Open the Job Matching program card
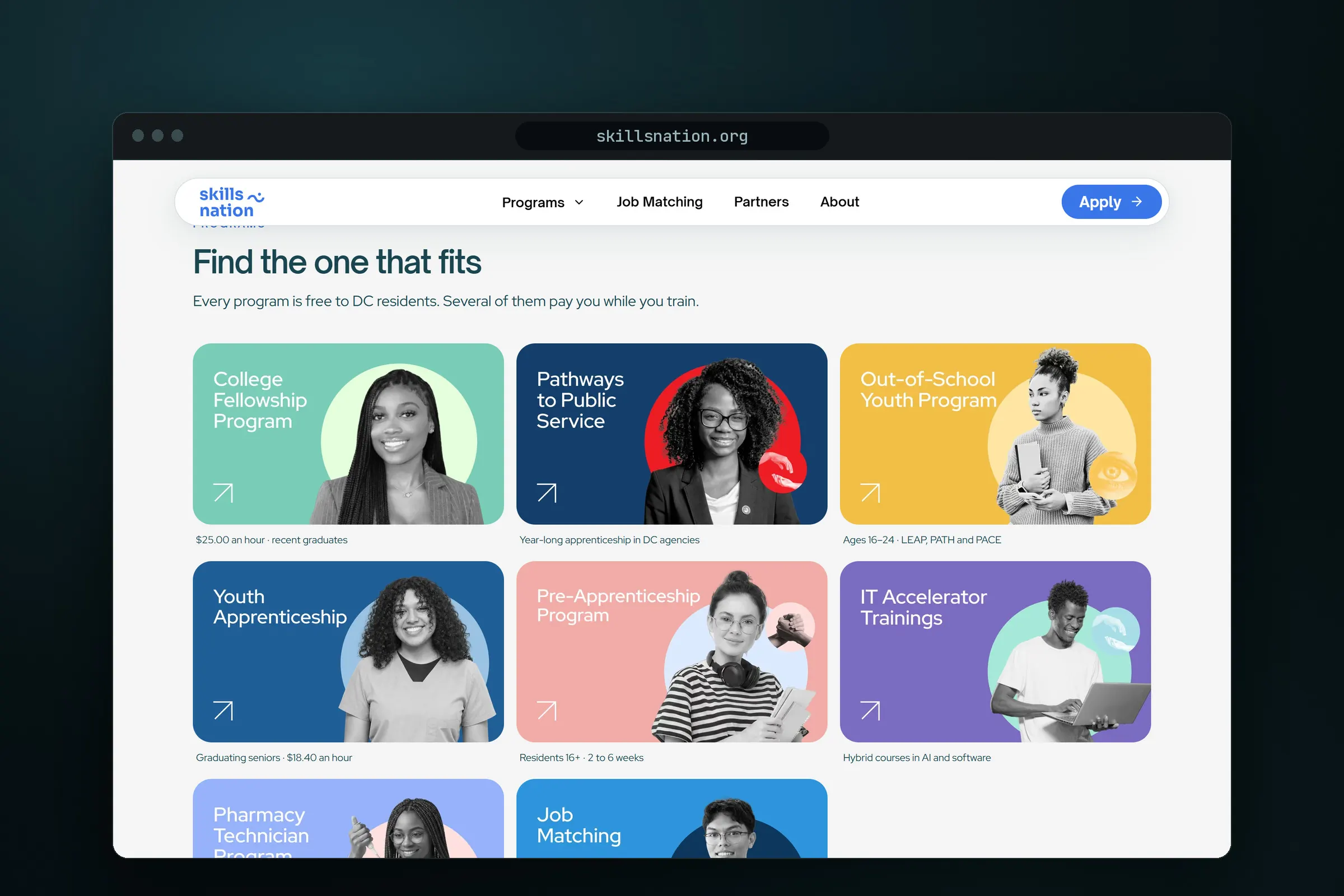Image resolution: width=1344 pixels, height=896 pixels. pyautogui.click(x=671, y=818)
